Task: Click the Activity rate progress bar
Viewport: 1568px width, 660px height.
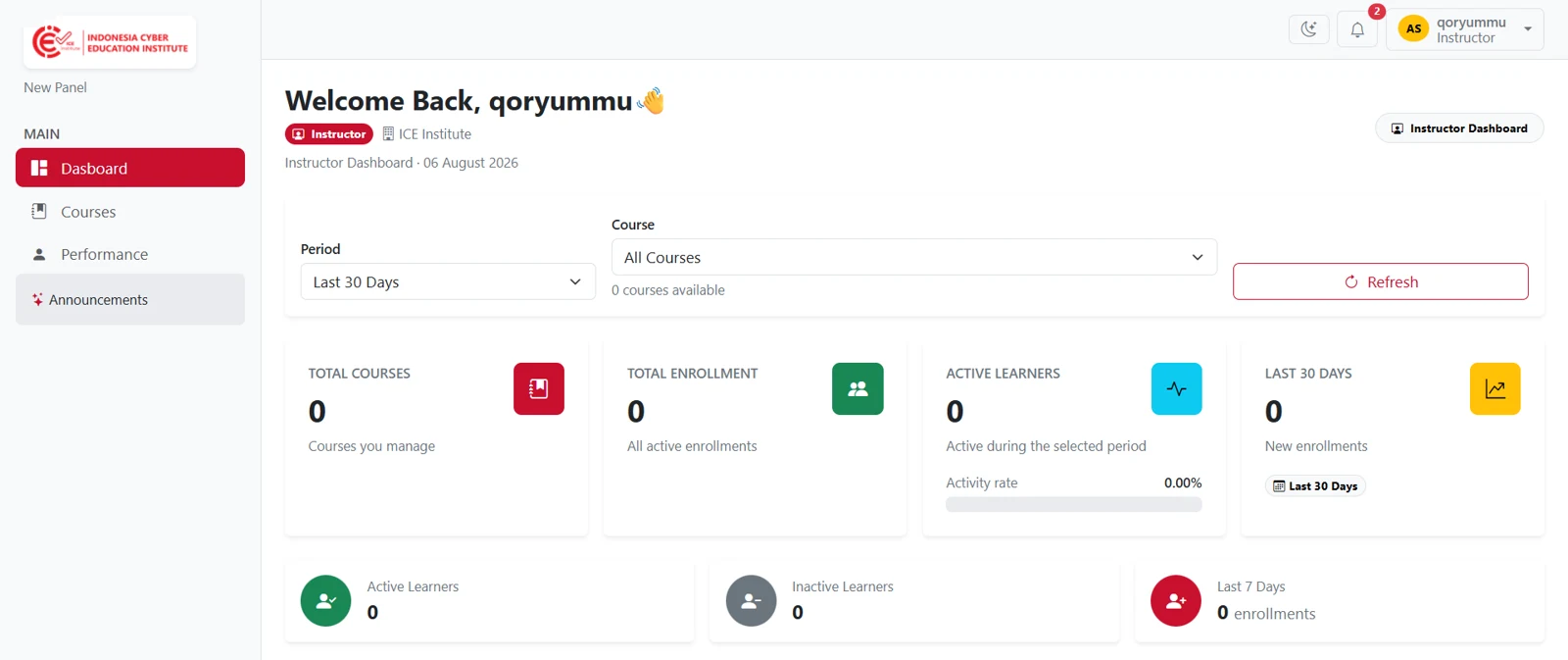Action: click(x=1074, y=504)
